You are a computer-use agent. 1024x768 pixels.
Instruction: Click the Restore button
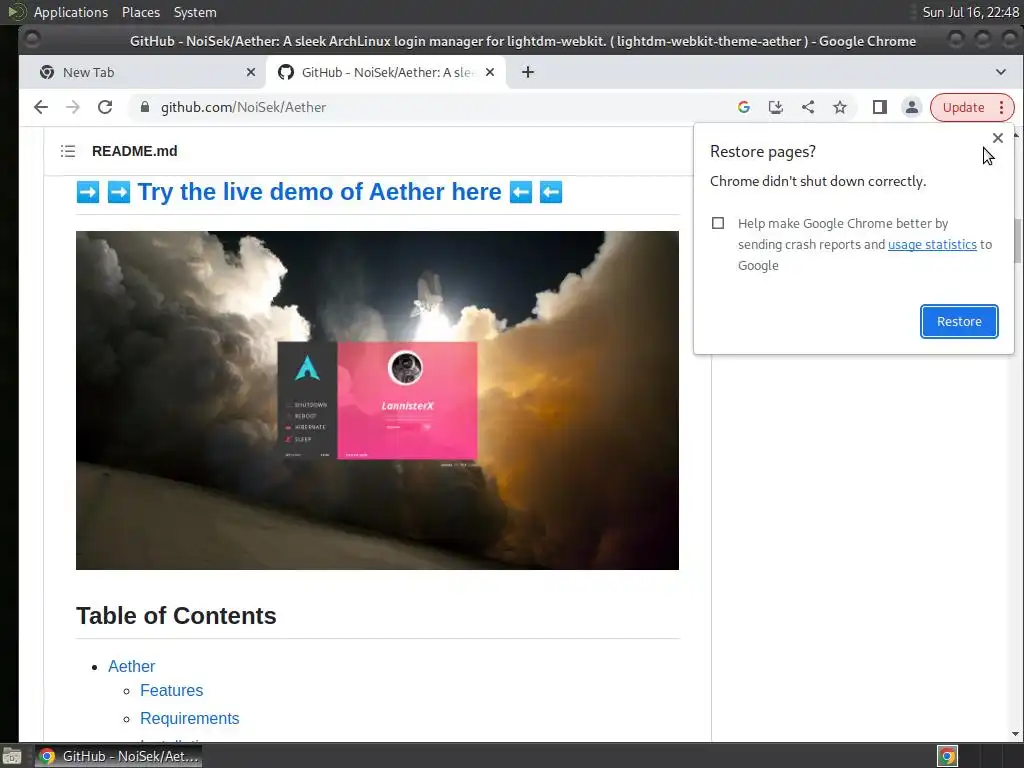(x=959, y=321)
